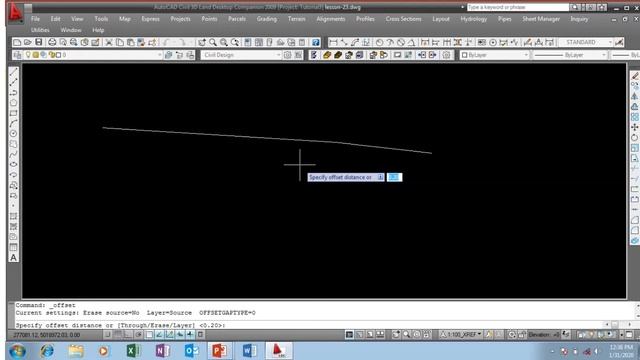Toggle Object Snap in status bar
Screen dimensions: 640x360
pyautogui.click(x=149, y=335)
